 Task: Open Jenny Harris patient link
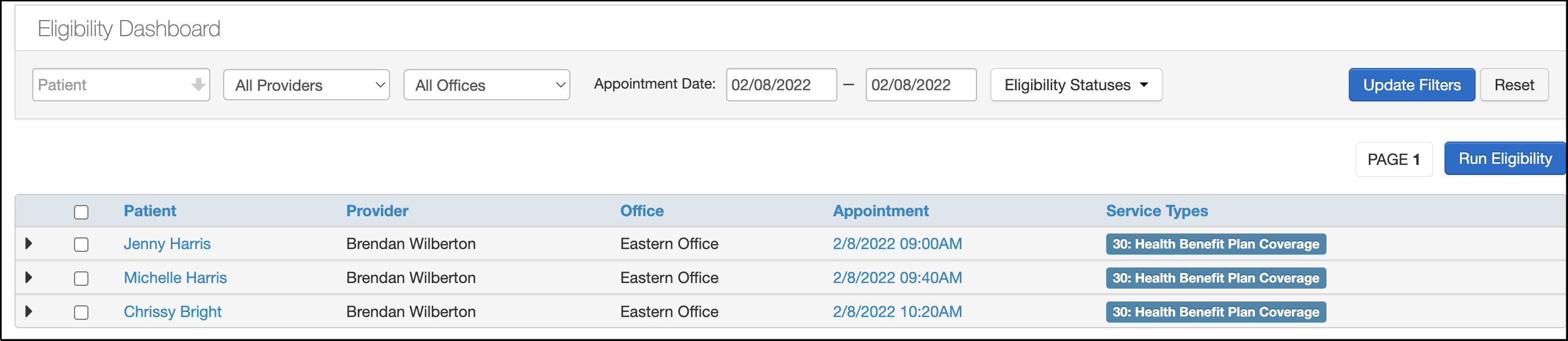point(167,244)
